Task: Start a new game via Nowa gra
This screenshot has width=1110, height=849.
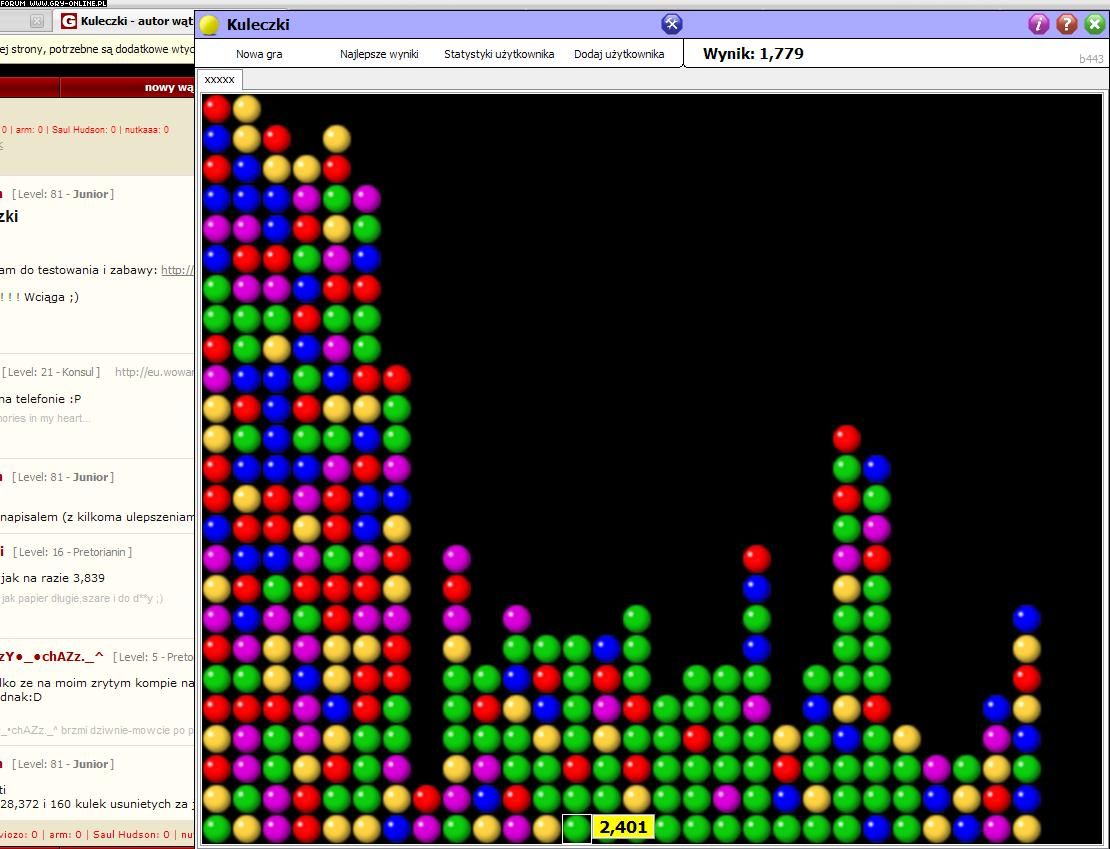Action: pyautogui.click(x=259, y=54)
